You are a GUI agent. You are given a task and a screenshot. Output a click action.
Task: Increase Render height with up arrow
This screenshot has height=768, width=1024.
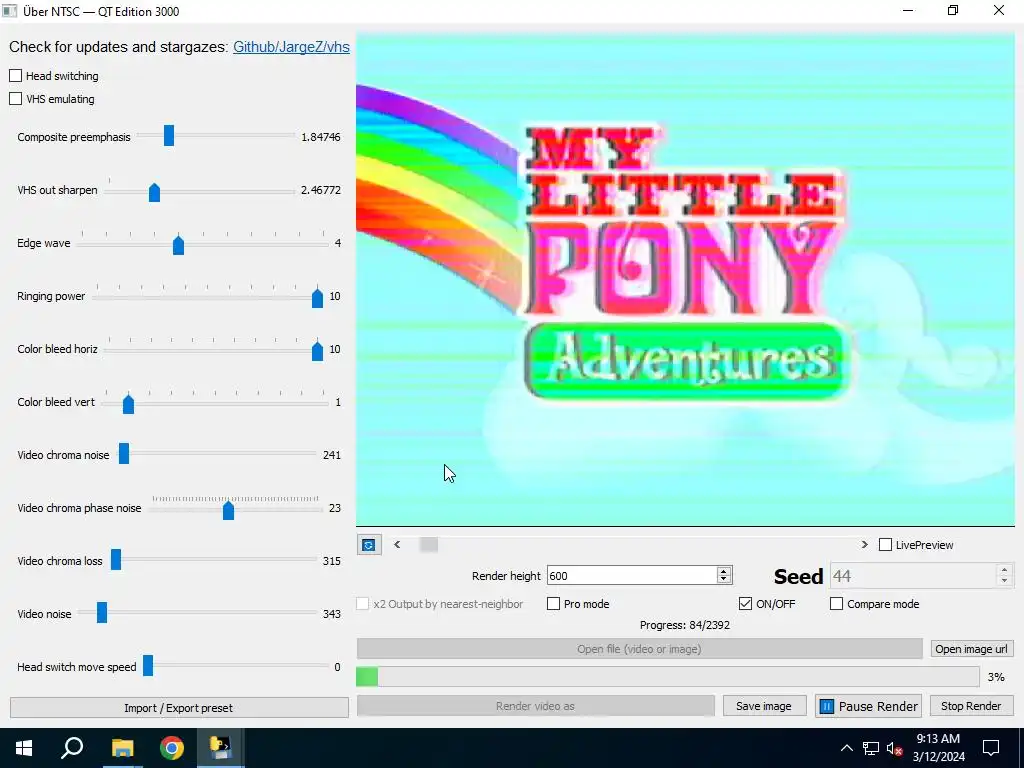pyautogui.click(x=723, y=571)
